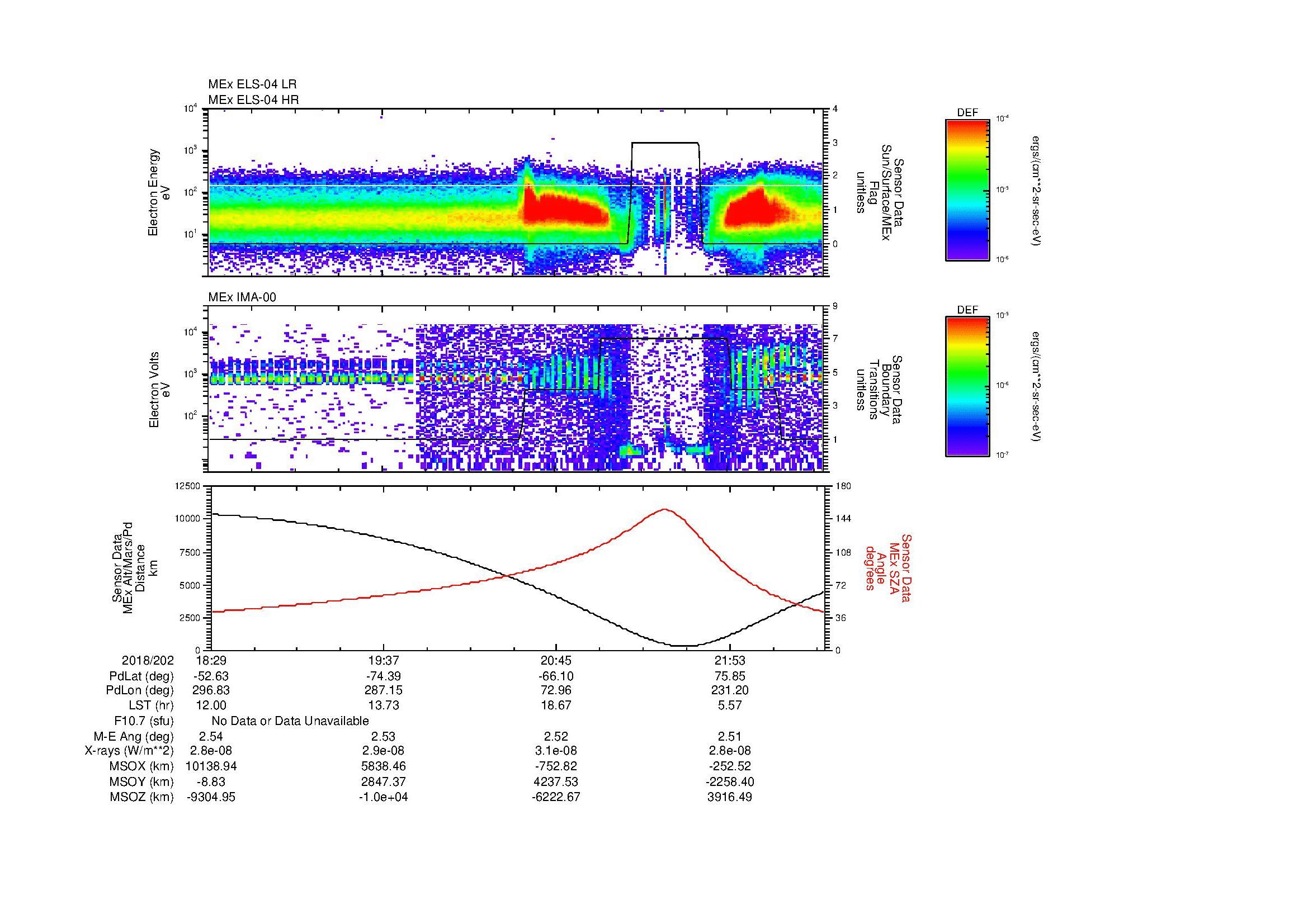Click the altitude axis tick '12500'
The height and width of the screenshot is (924, 1308).
188,486
